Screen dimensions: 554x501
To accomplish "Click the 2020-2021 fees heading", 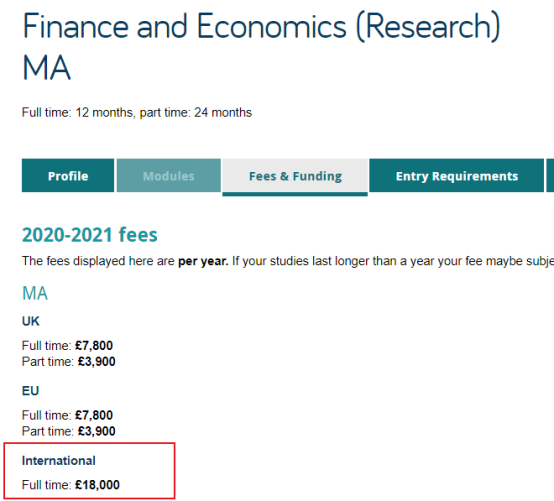I will click(90, 235).
